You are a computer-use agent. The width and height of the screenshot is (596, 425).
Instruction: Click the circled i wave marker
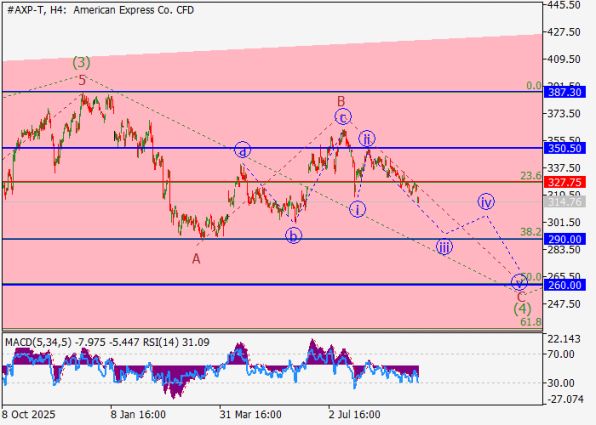tap(357, 209)
